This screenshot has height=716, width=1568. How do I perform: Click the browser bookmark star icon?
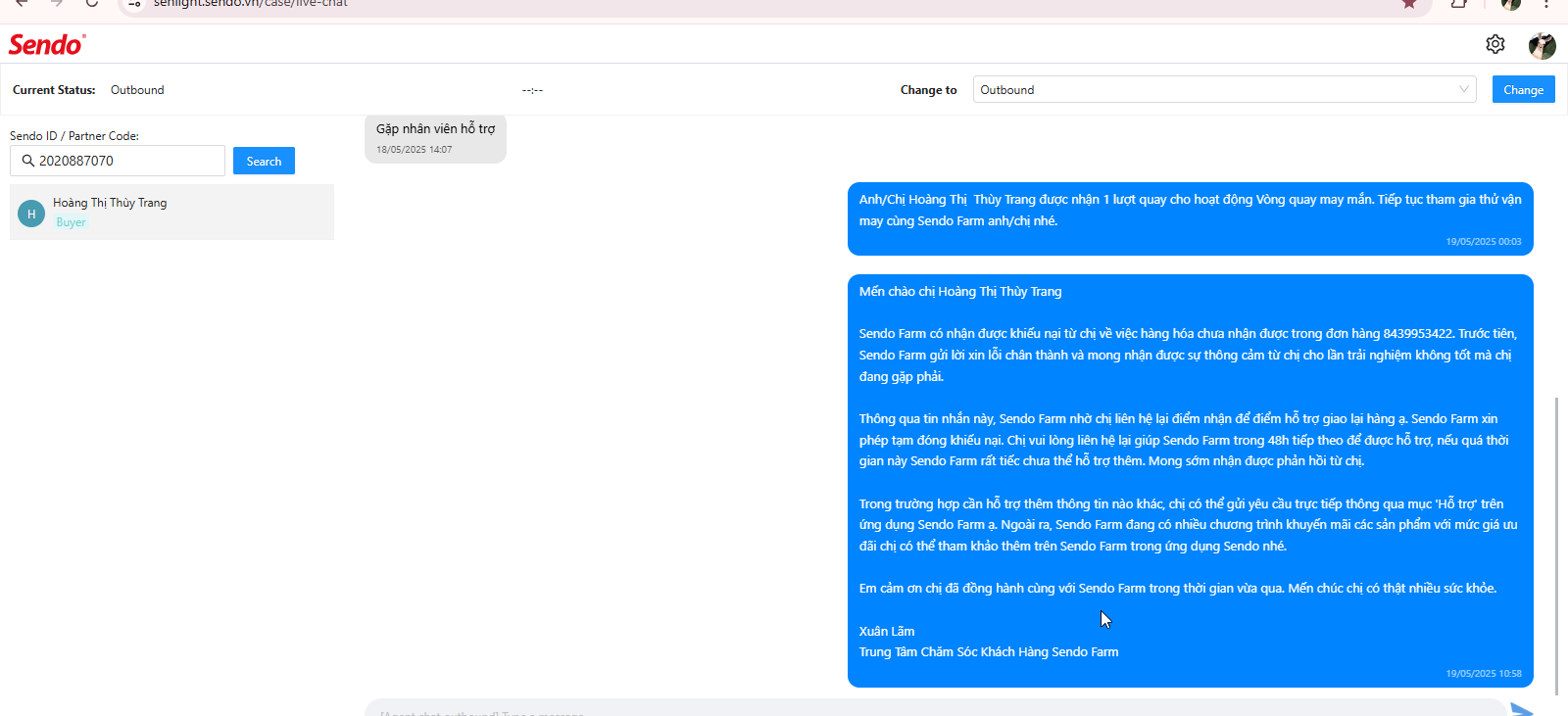click(x=1409, y=4)
